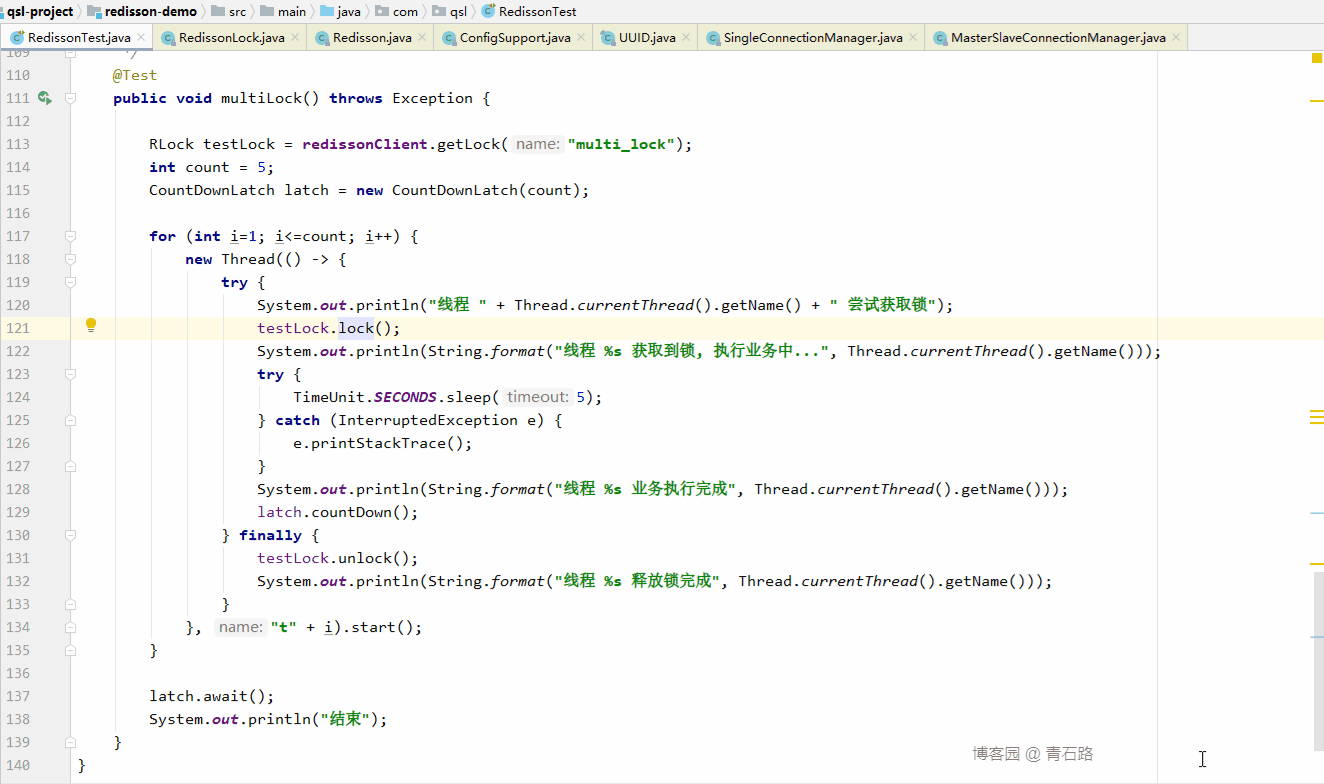Select the MasterSlaveConnectionManager.java tab

[1058, 38]
